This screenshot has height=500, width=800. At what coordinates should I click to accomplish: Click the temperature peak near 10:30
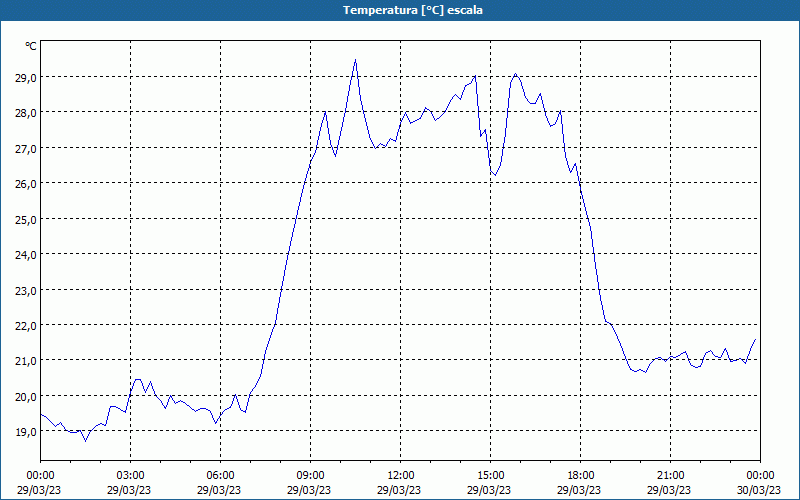click(x=356, y=60)
